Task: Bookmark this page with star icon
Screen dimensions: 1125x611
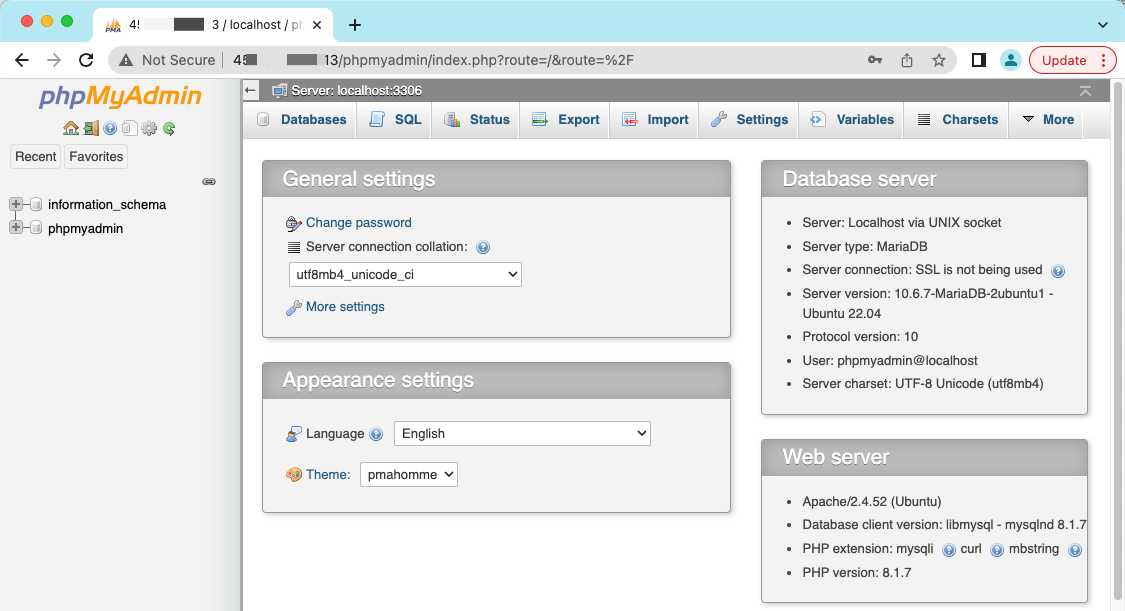Action: point(938,60)
